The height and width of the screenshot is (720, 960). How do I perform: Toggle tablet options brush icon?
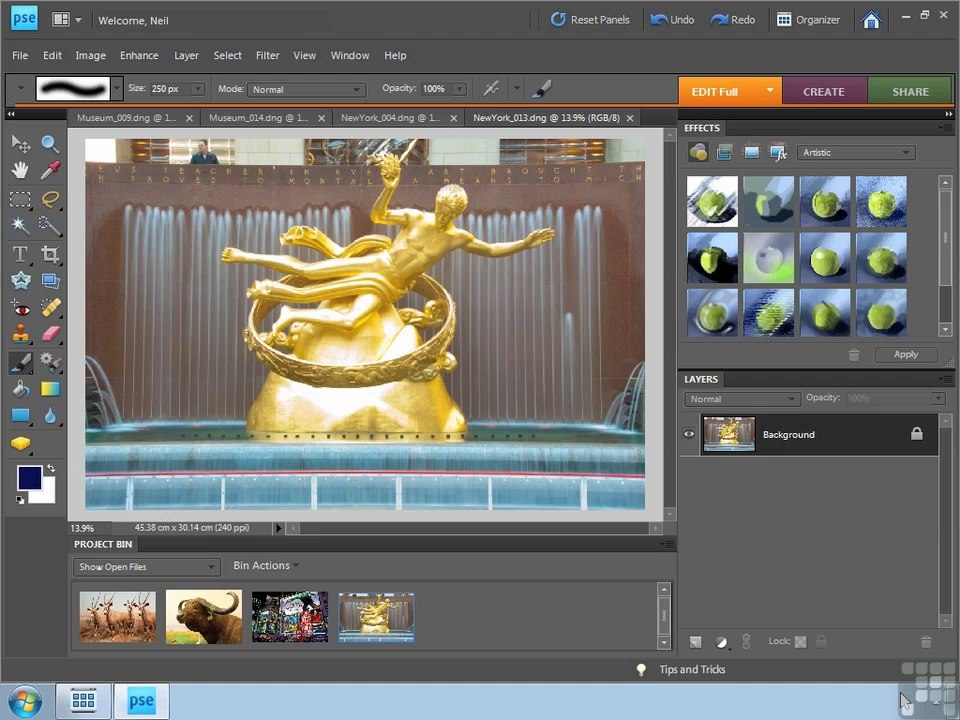coord(541,89)
